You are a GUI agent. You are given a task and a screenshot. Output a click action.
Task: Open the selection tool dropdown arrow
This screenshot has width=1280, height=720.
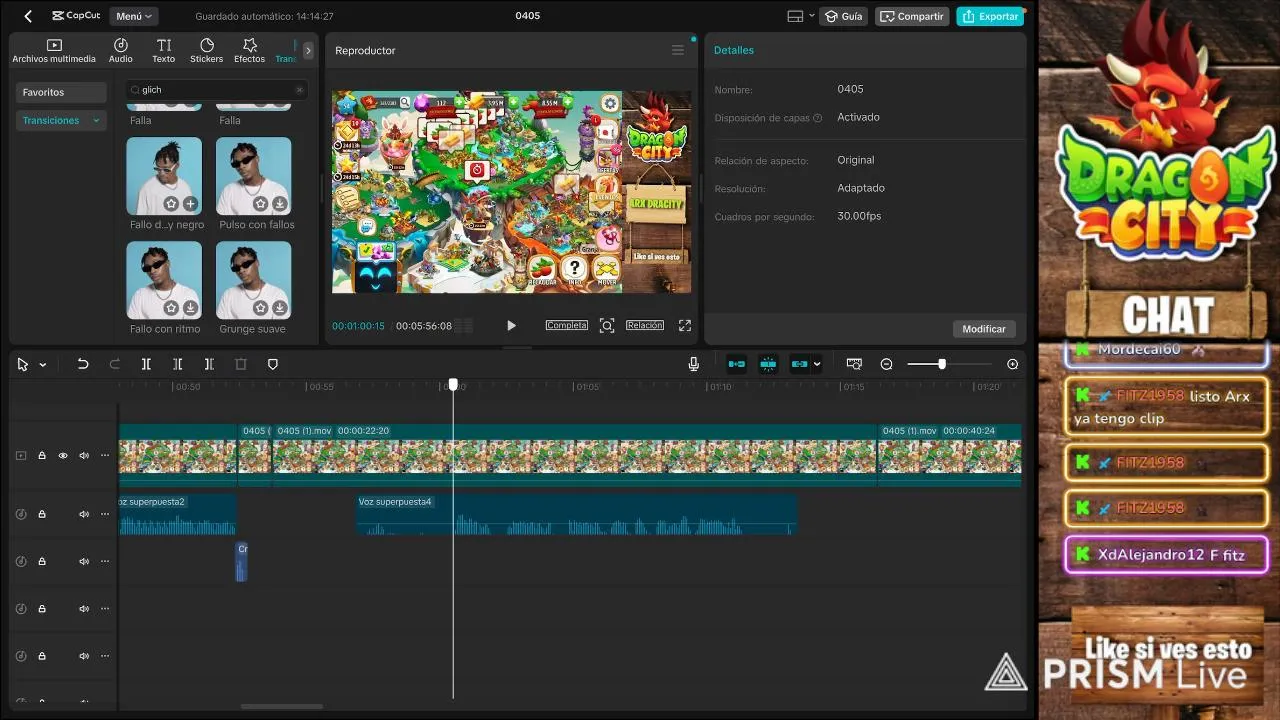43,365
